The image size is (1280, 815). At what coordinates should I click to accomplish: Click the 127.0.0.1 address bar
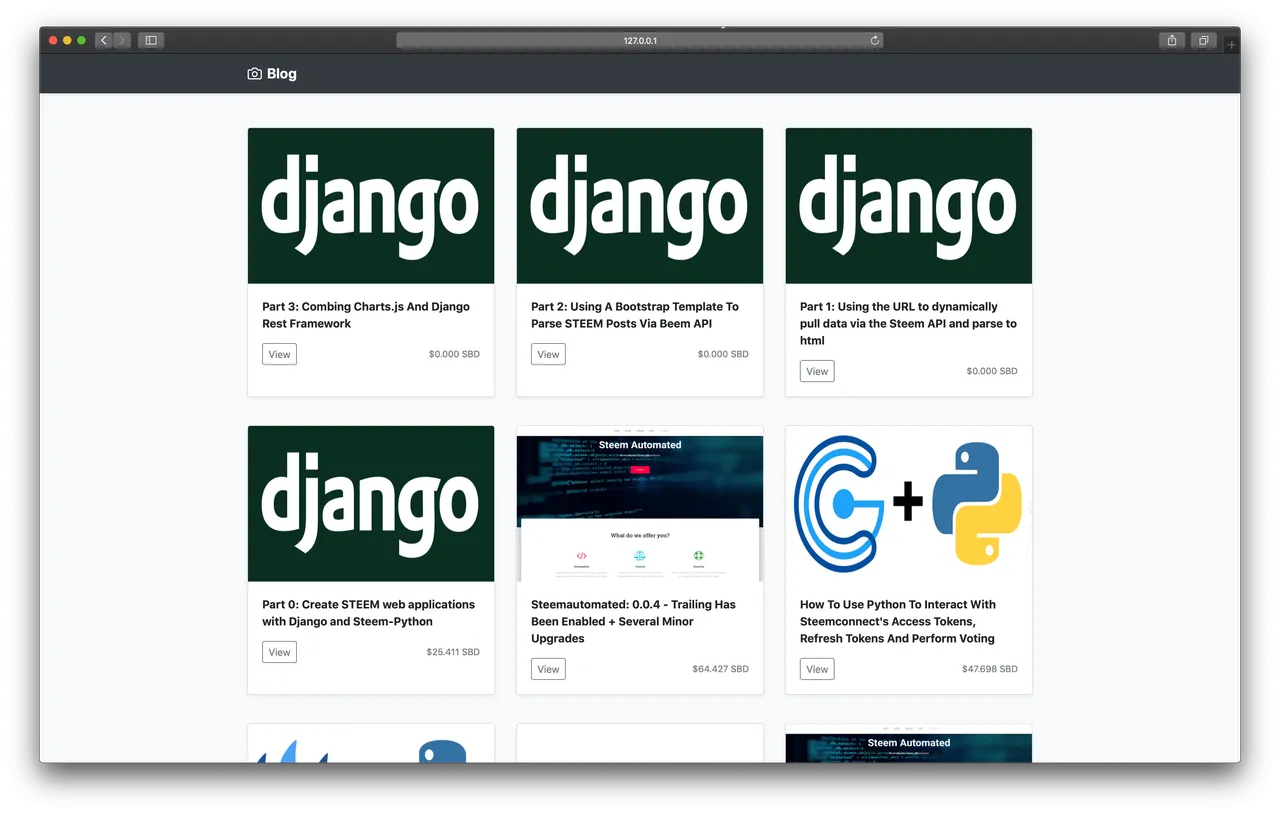tap(640, 41)
